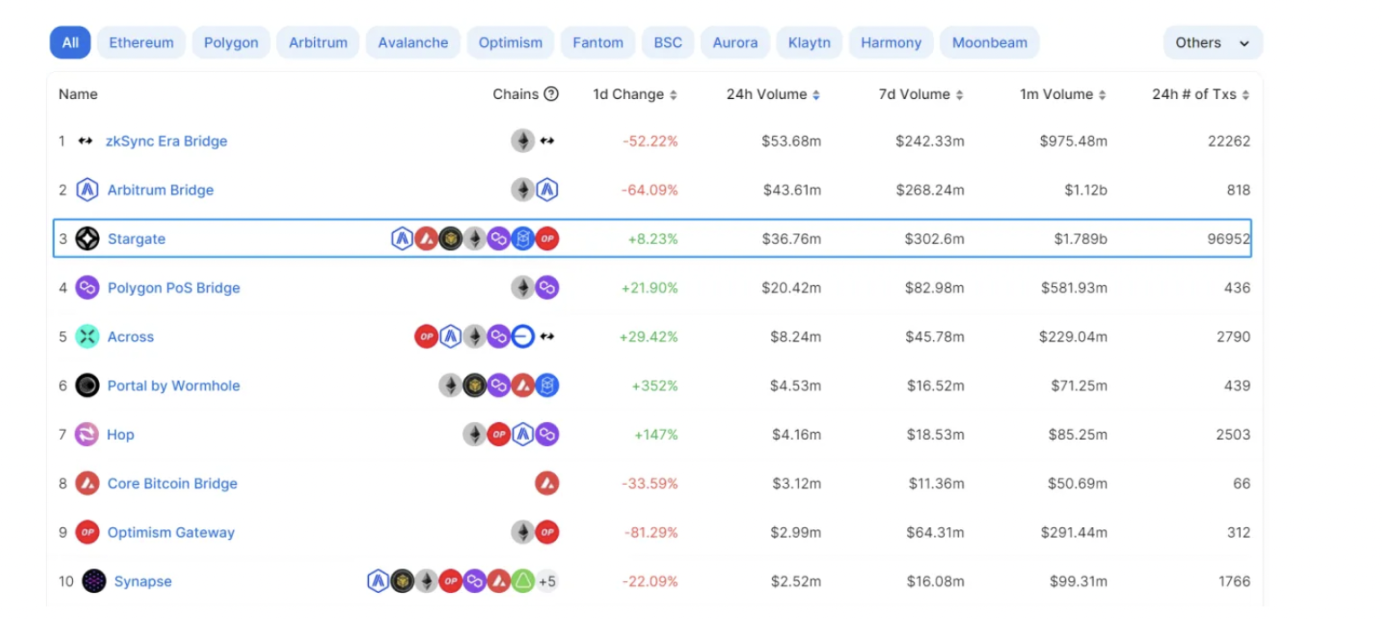The image size is (1382, 619).
Task: Click Optimism chain icon in Optimism Gateway row
Action: point(547,533)
